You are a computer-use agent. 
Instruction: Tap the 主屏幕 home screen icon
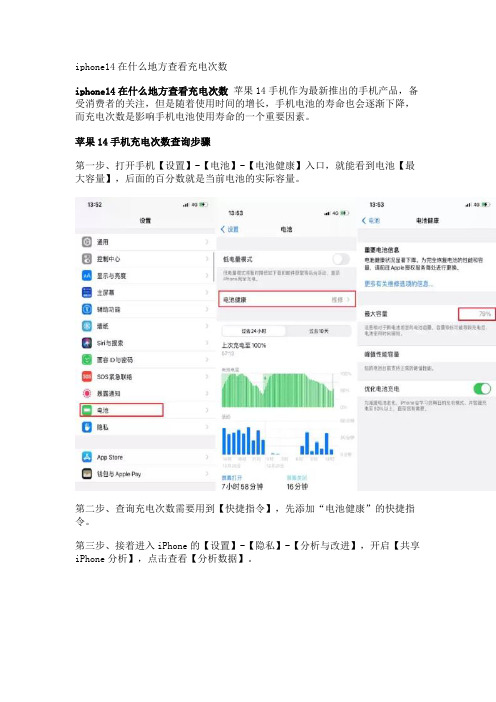coord(87,292)
